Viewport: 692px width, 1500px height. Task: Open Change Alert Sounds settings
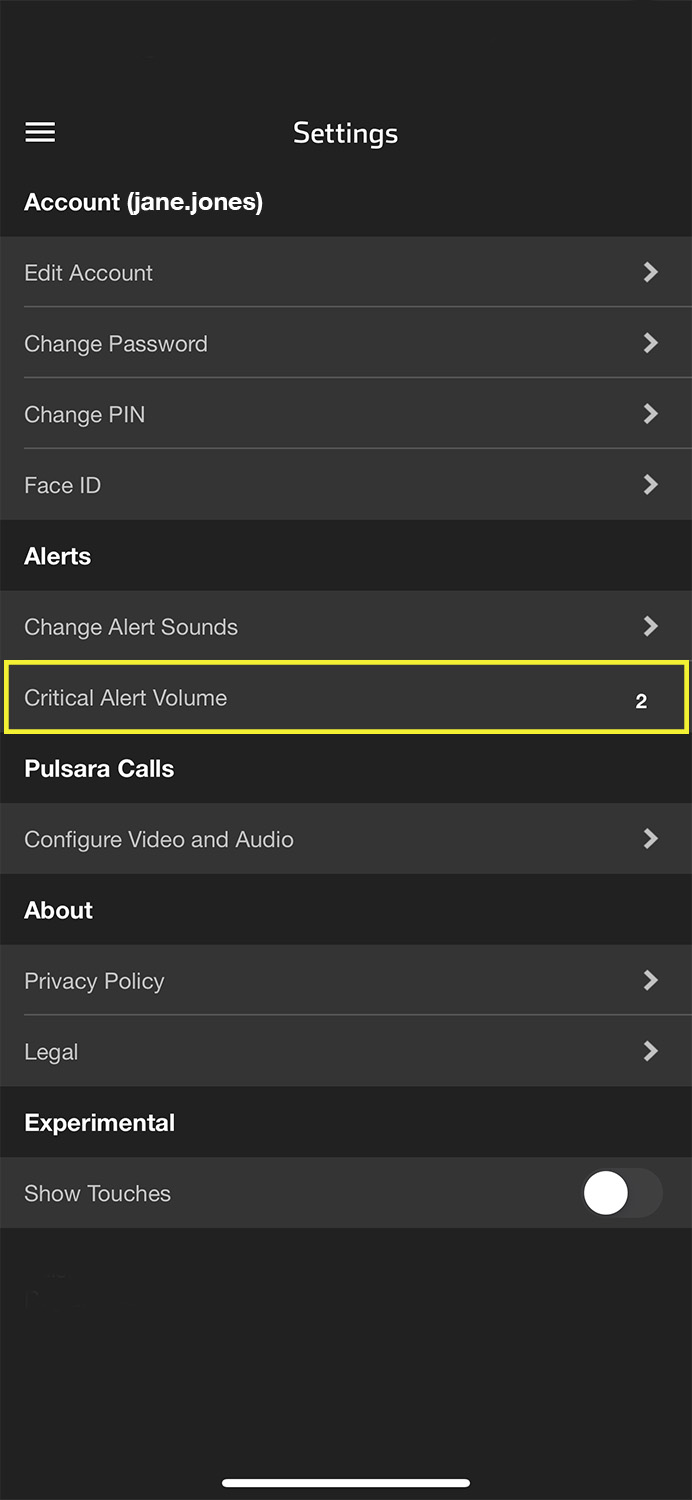coord(346,626)
